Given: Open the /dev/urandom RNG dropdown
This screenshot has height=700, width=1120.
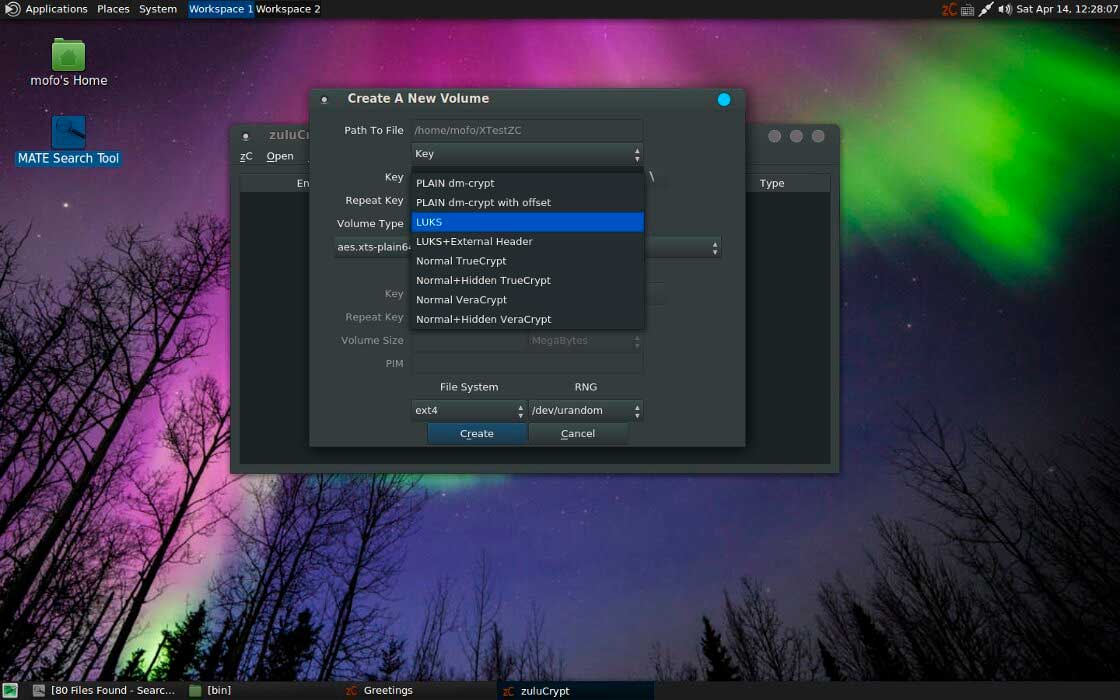Looking at the screenshot, I should click(x=586, y=410).
